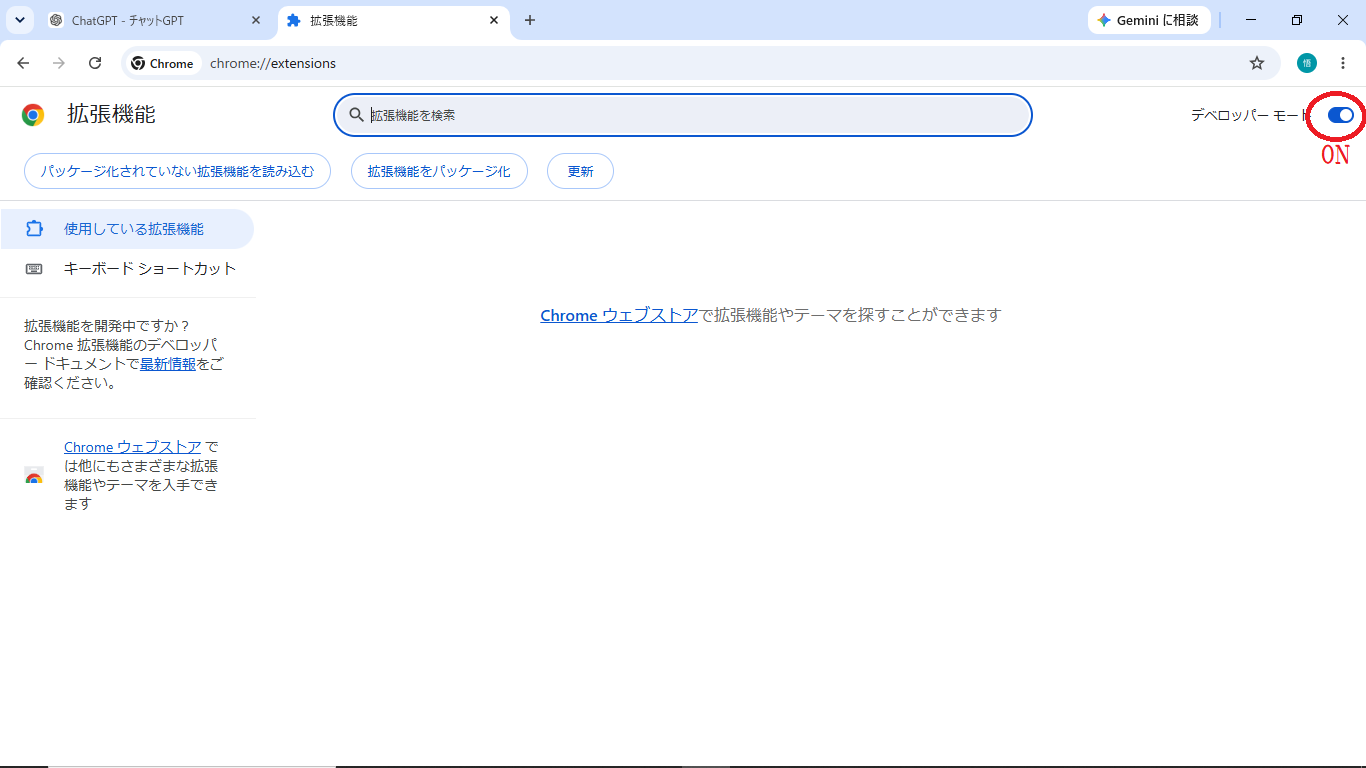Open the Chrome three-dot menu
This screenshot has height=768, width=1366.
(1343, 63)
